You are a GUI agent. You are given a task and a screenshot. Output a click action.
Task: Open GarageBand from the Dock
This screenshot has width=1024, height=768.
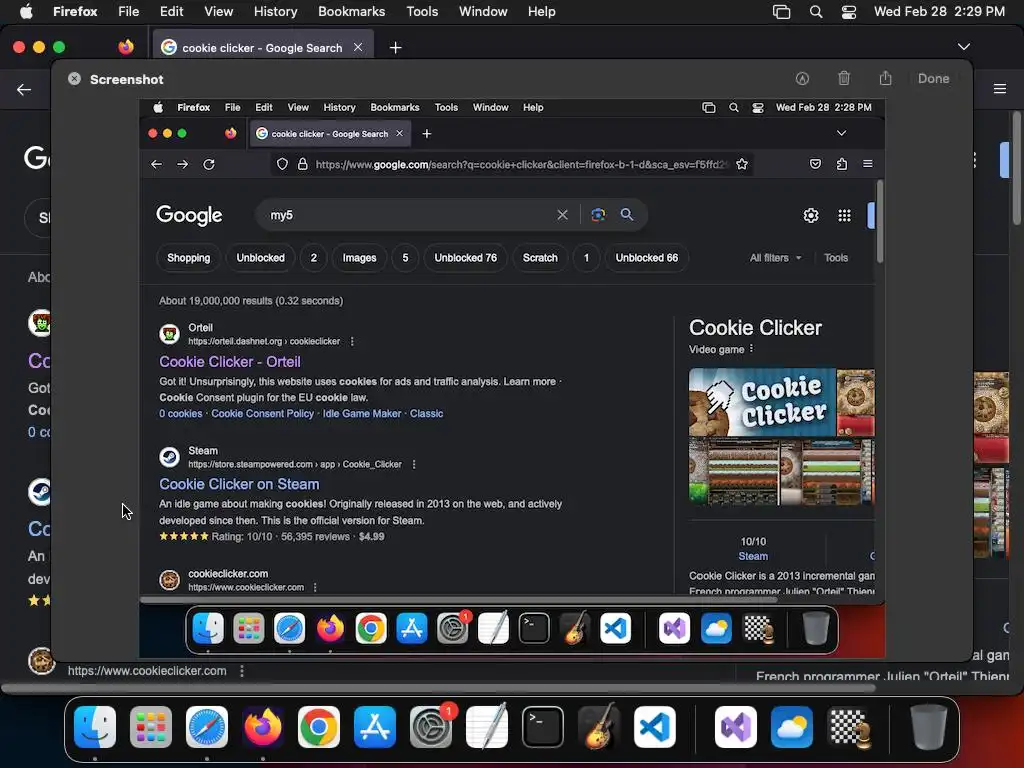pyautogui.click(x=599, y=726)
